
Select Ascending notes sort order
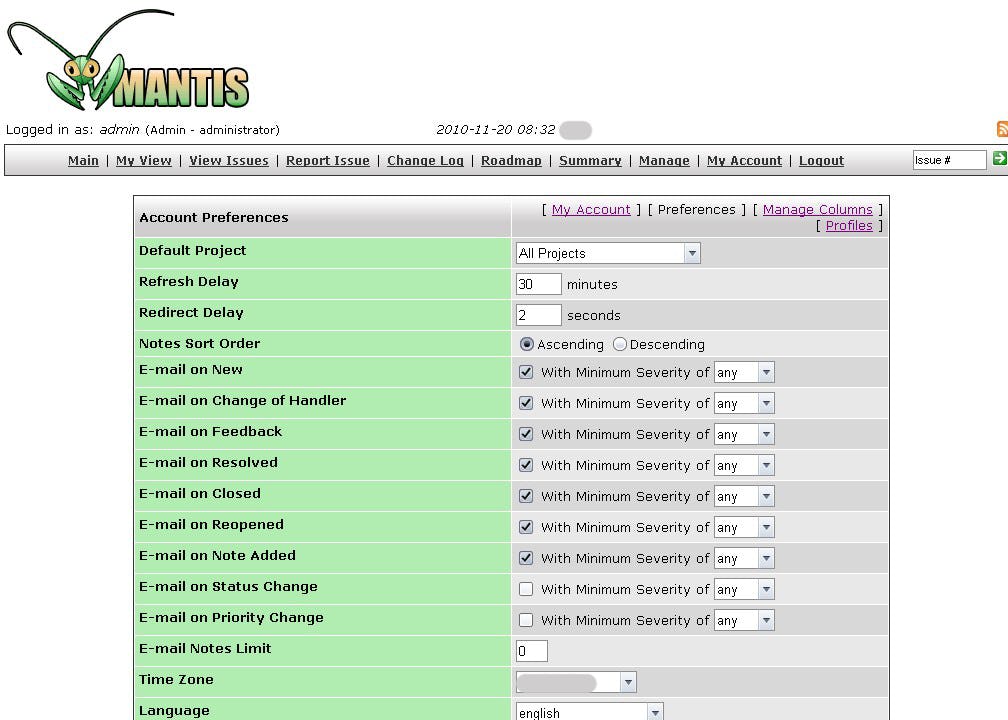pos(526,345)
